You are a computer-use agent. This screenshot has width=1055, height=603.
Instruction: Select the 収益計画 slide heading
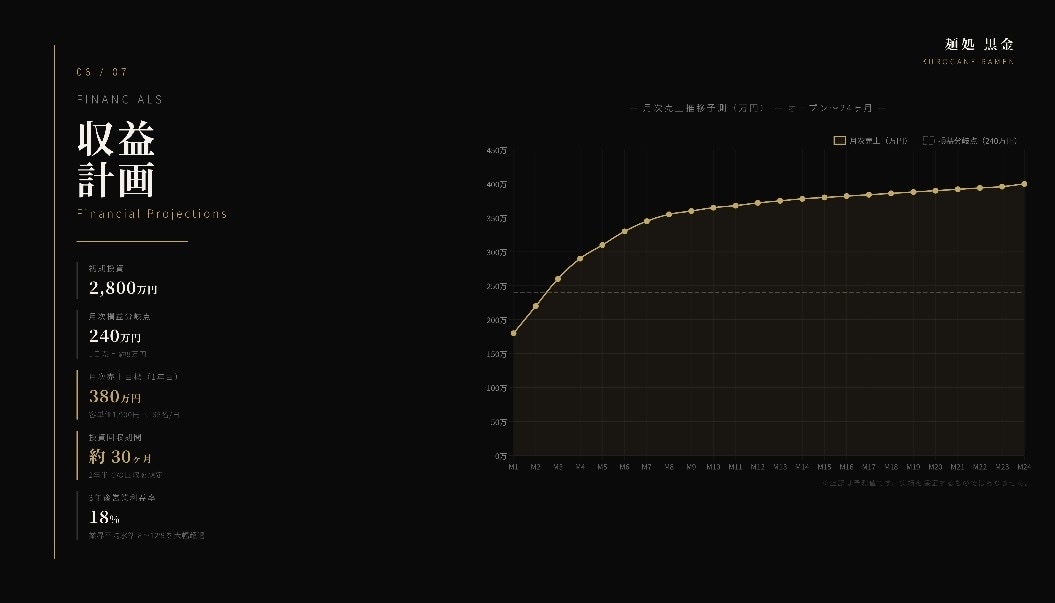point(116,159)
